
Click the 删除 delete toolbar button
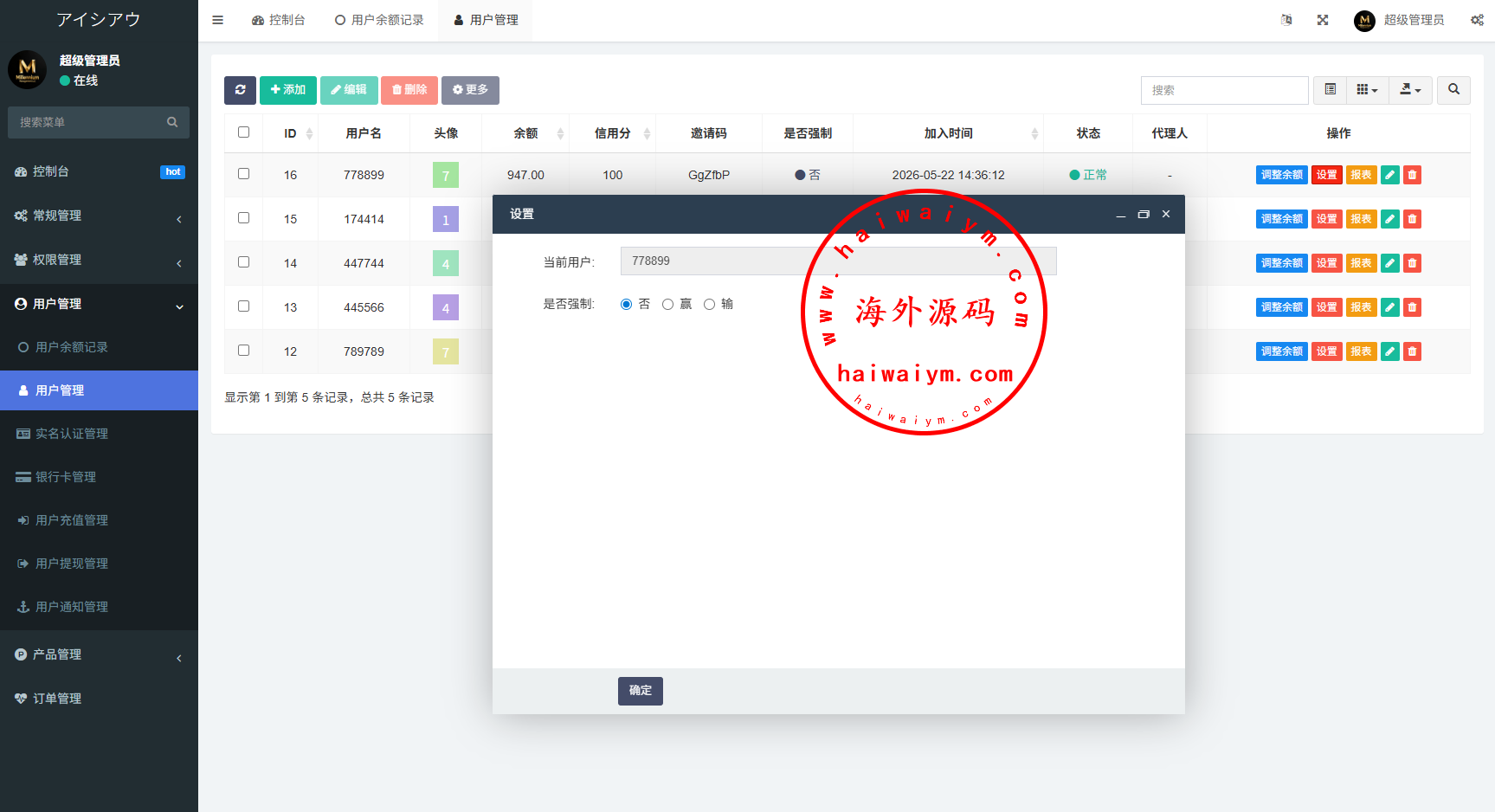coord(409,90)
